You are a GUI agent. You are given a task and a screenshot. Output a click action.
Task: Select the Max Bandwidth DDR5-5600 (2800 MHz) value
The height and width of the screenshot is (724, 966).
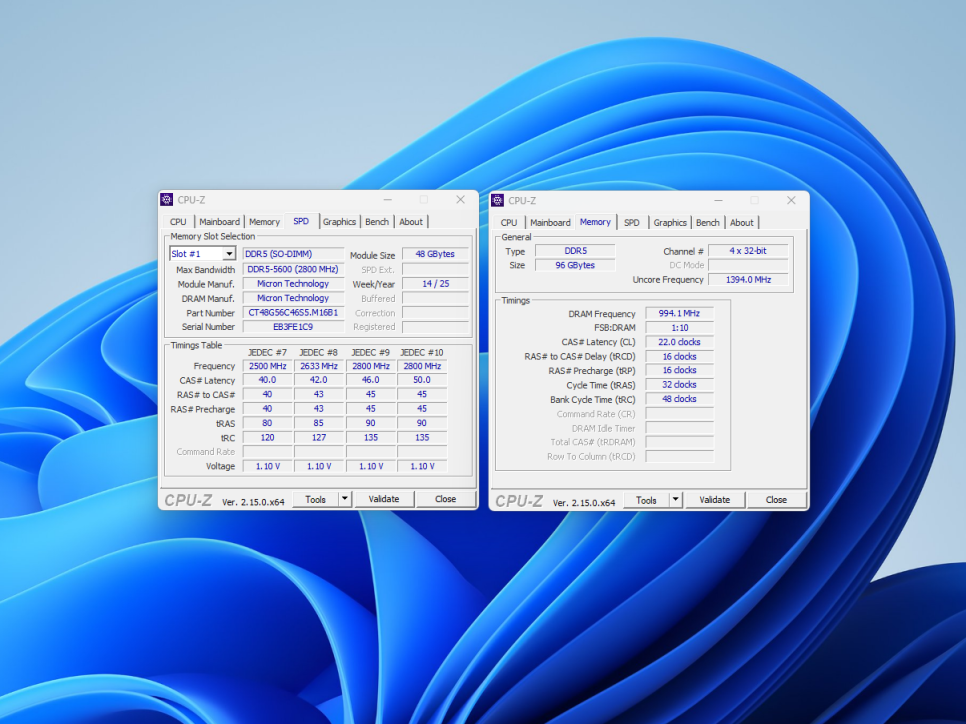(x=293, y=269)
